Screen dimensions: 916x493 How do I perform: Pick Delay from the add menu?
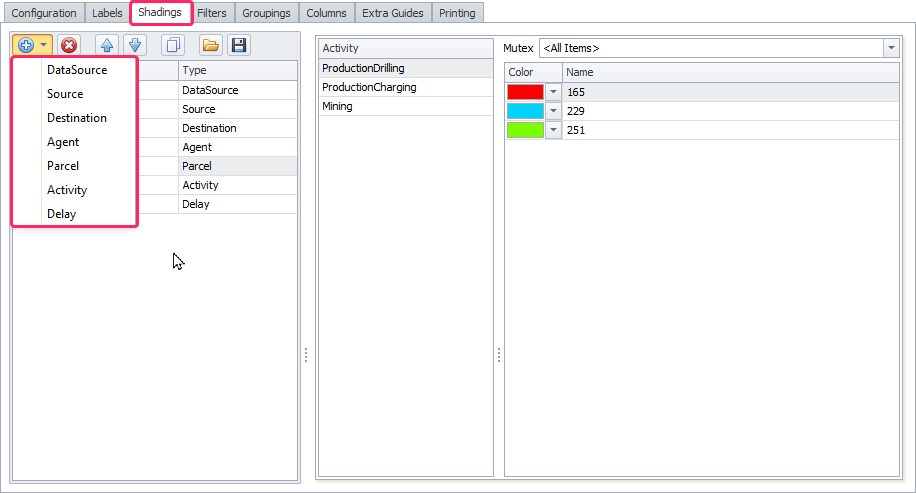pos(61,214)
